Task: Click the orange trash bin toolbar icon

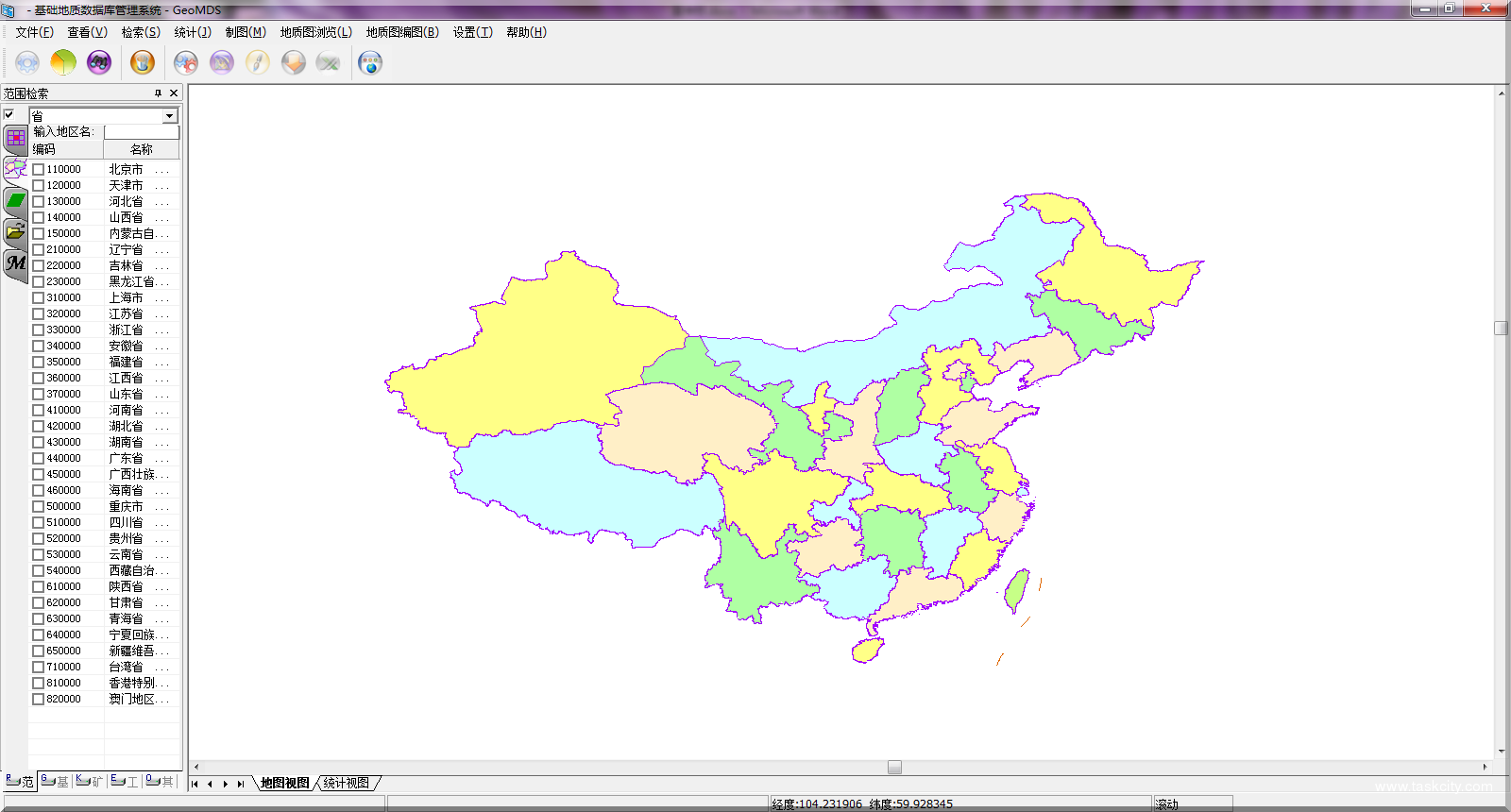Action: (143, 63)
